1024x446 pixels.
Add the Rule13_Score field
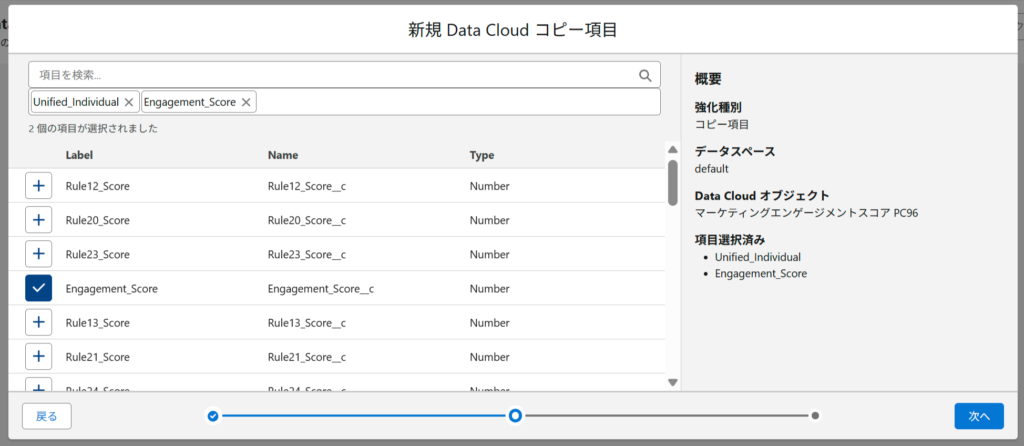tap(39, 323)
